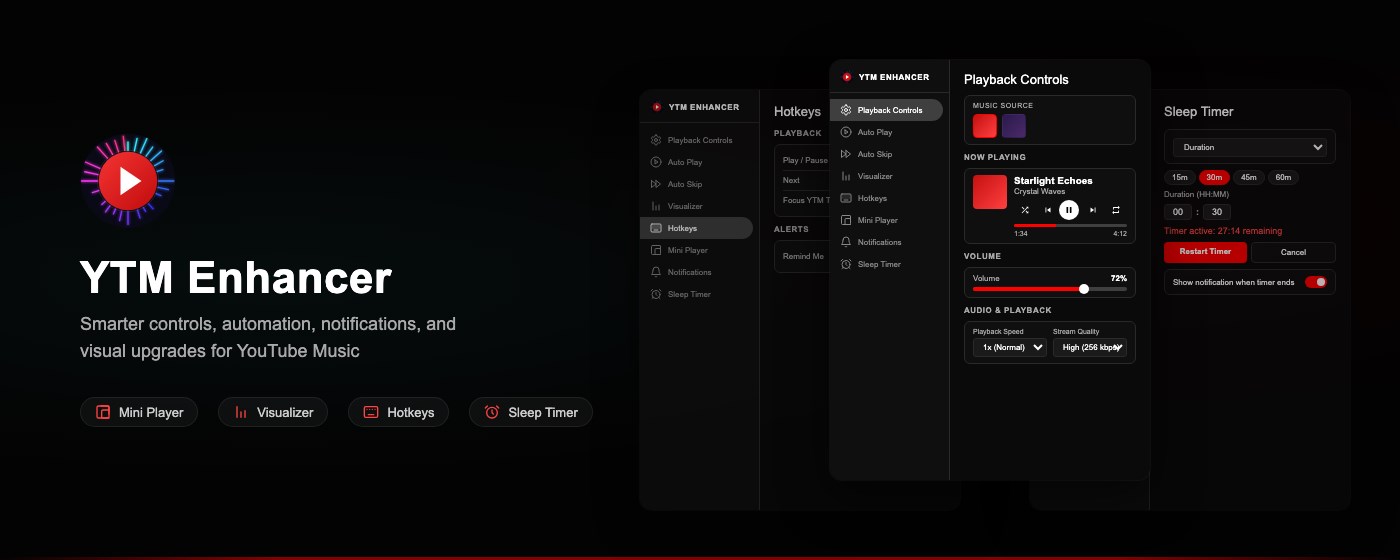1400x560 pixels.
Task: Open Auto Skip in Playback Controls window sidebar
Action: point(886,154)
